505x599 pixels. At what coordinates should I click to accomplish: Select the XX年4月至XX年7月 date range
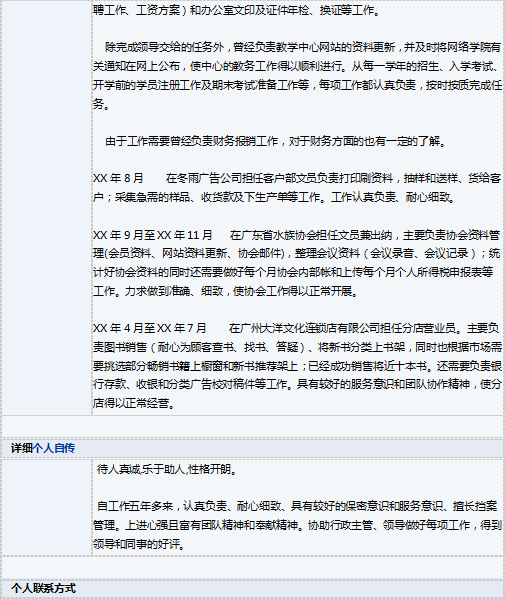click(x=150, y=328)
